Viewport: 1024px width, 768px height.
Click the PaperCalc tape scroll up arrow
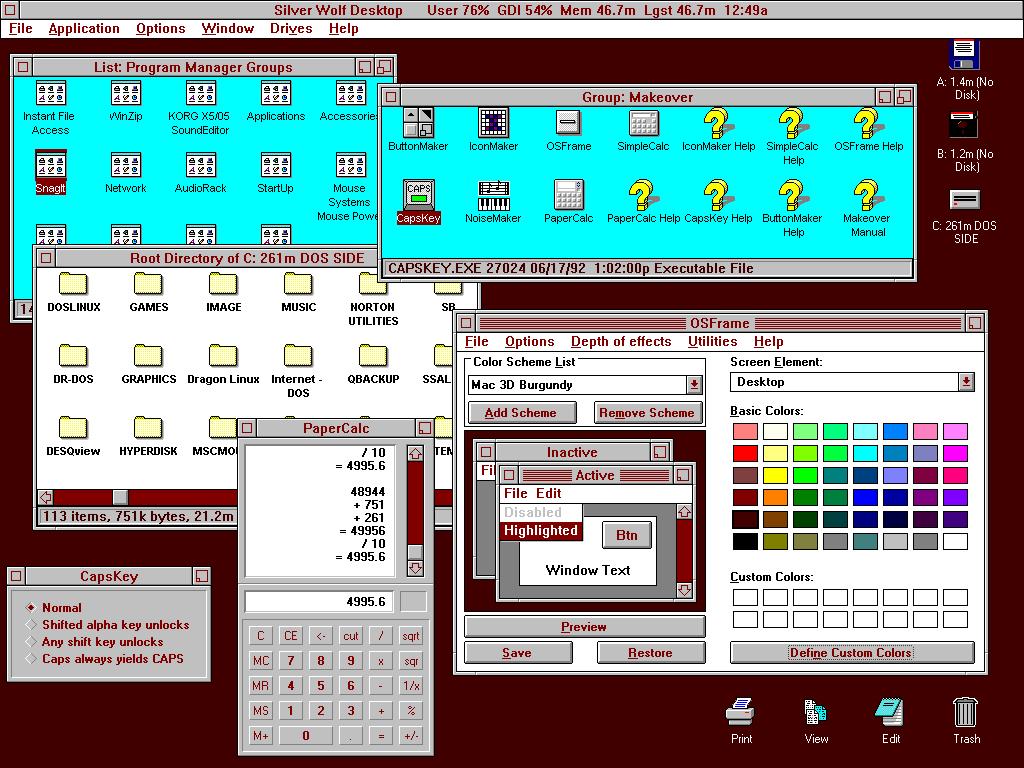tap(415, 454)
